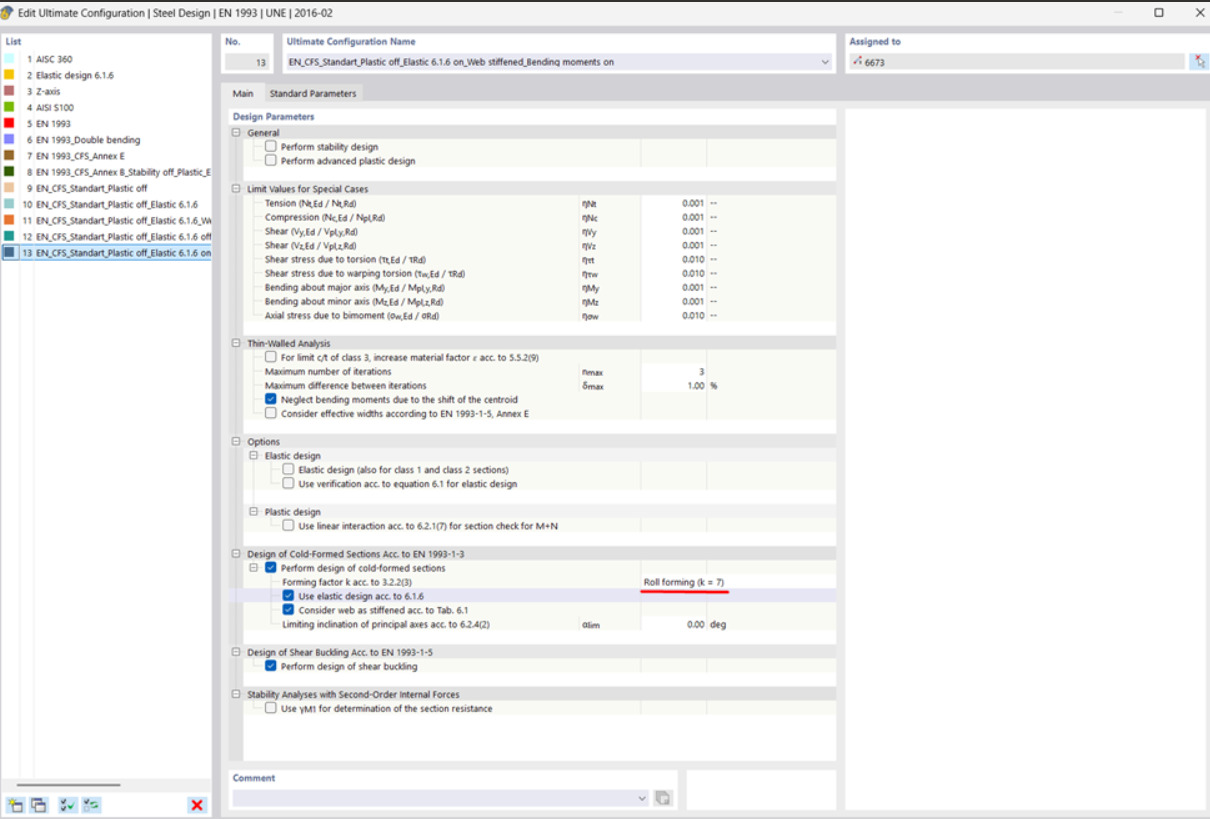The image size is (1210, 819).
Task: Click the app icon in the title bar
Action: tap(8, 12)
